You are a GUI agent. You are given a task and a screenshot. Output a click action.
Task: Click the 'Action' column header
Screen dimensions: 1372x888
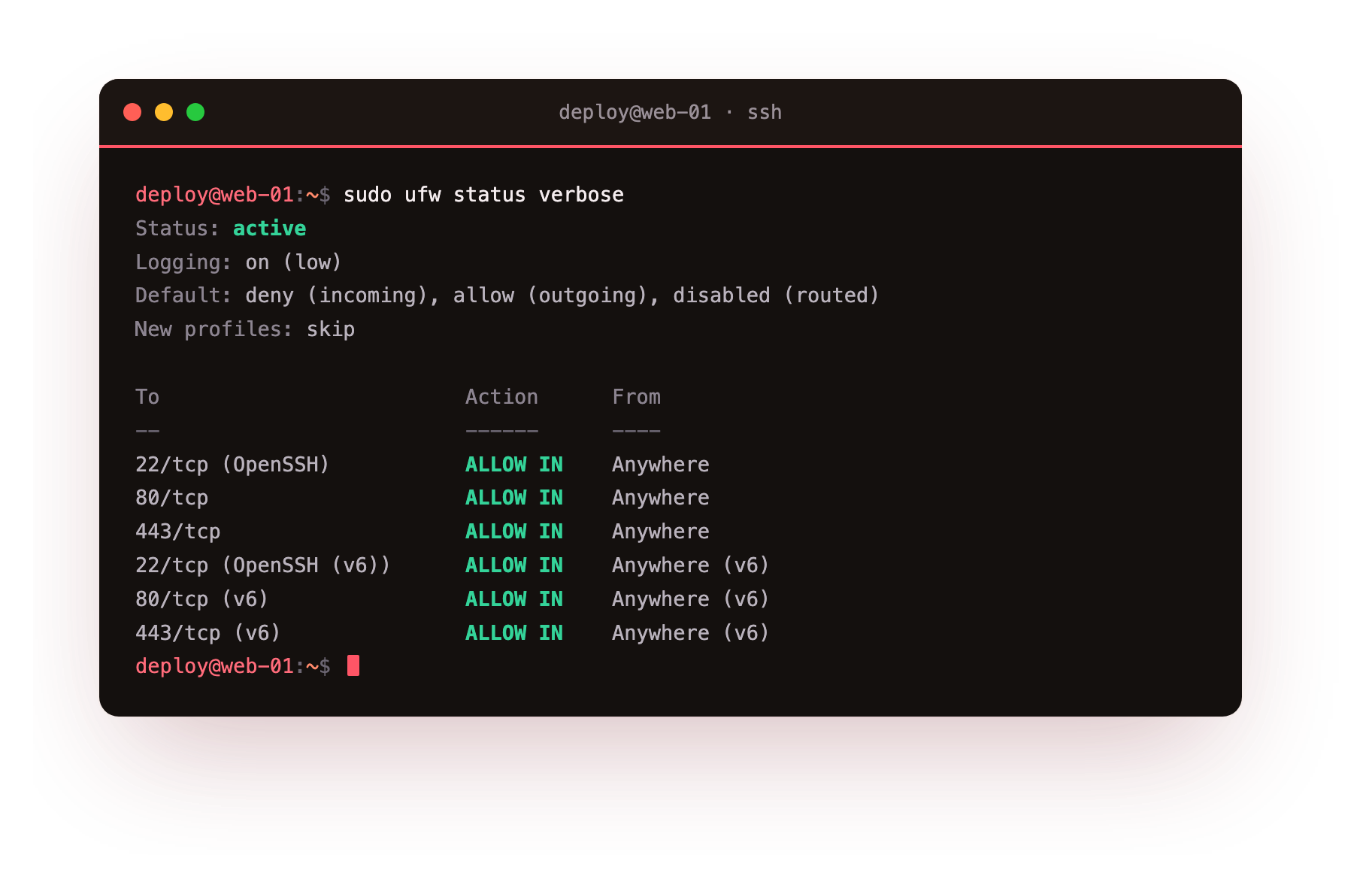[x=501, y=397]
